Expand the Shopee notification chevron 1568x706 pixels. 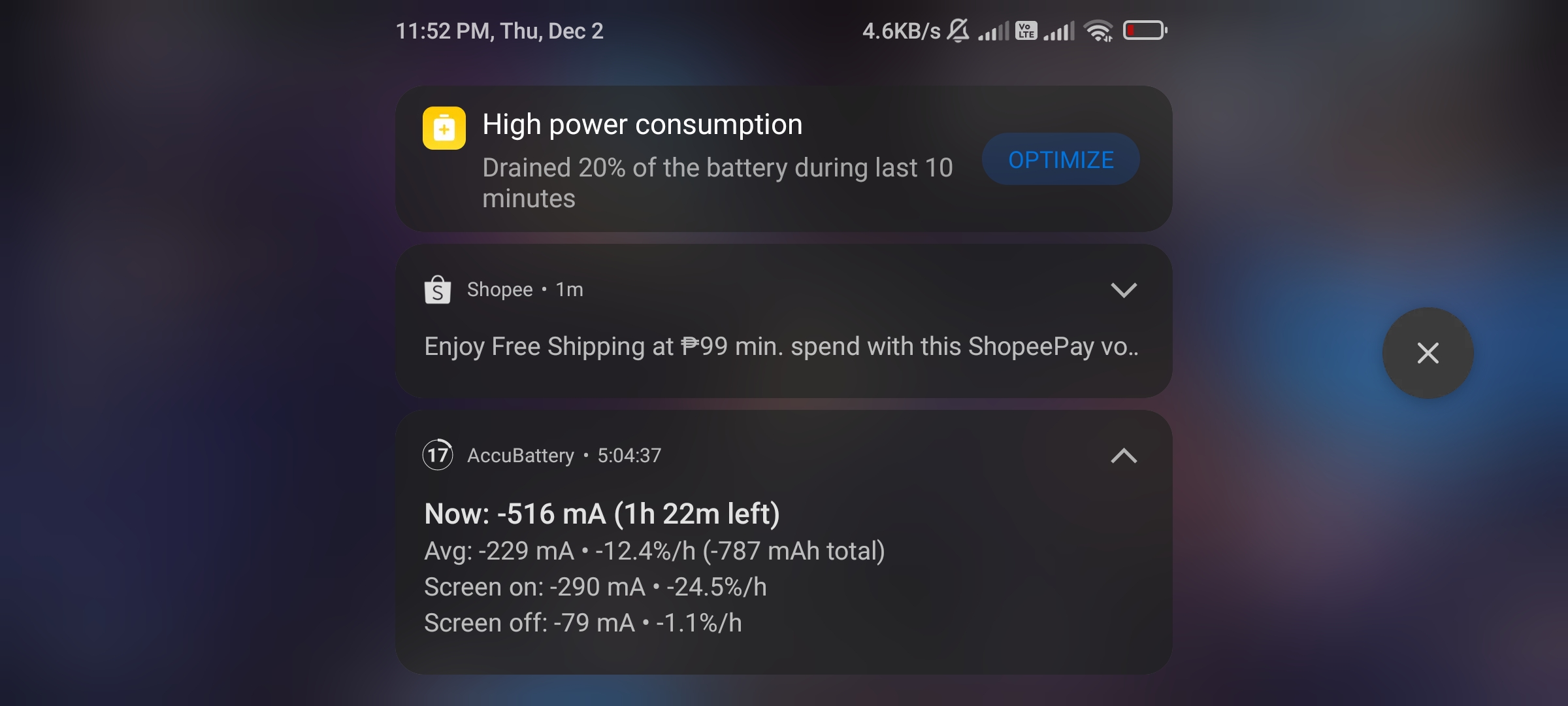1124,290
